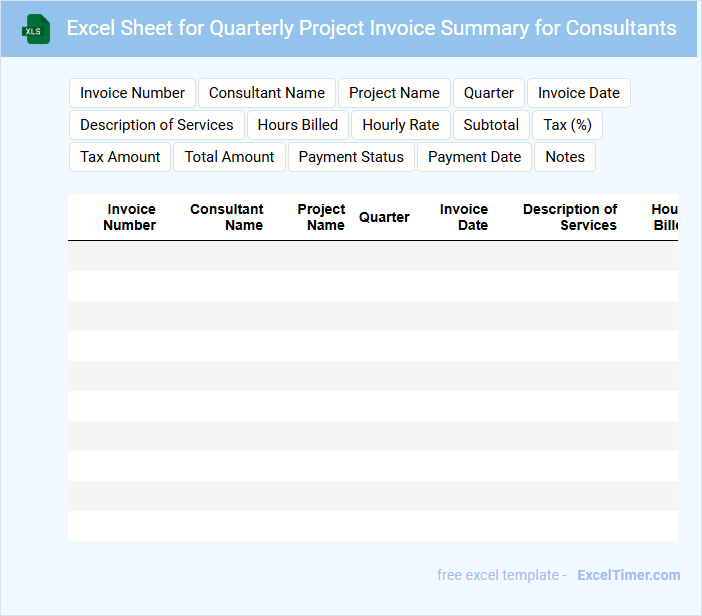
Task: Click the Hours Billed tag
Action: [297, 125]
